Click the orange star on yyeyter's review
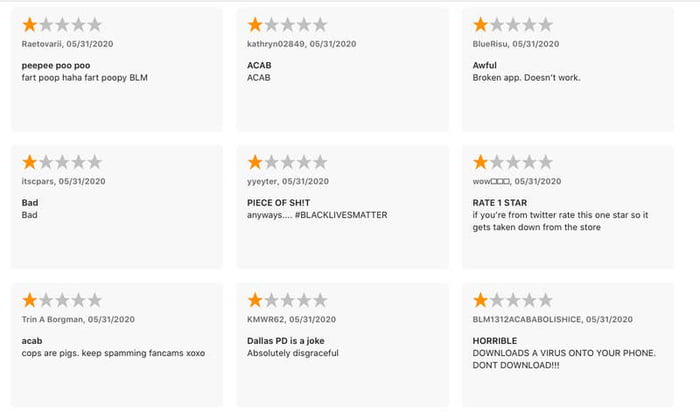The width and height of the screenshot is (700, 419). (256, 162)
